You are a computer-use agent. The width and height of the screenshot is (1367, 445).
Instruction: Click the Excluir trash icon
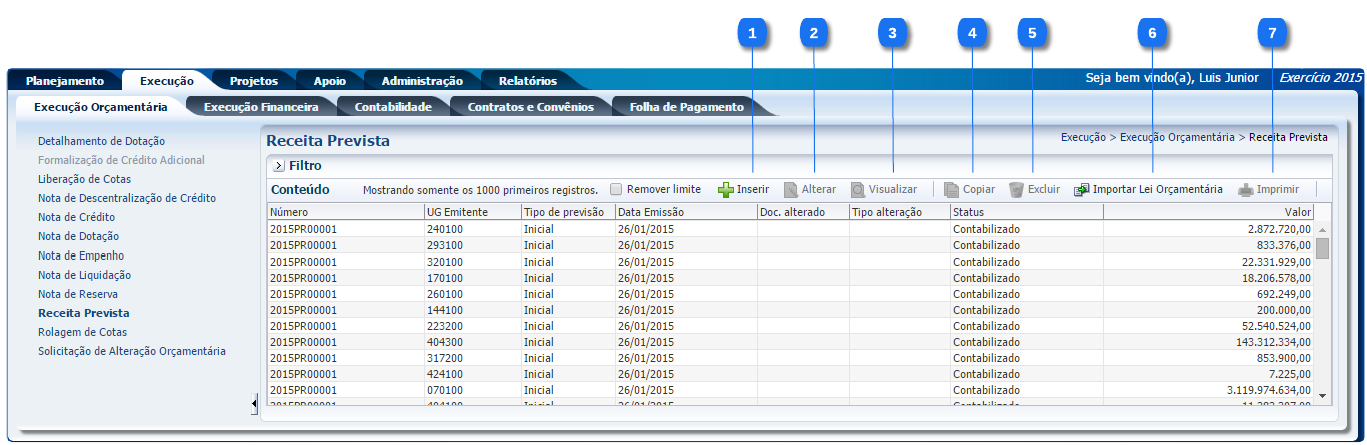[1016, 190]
